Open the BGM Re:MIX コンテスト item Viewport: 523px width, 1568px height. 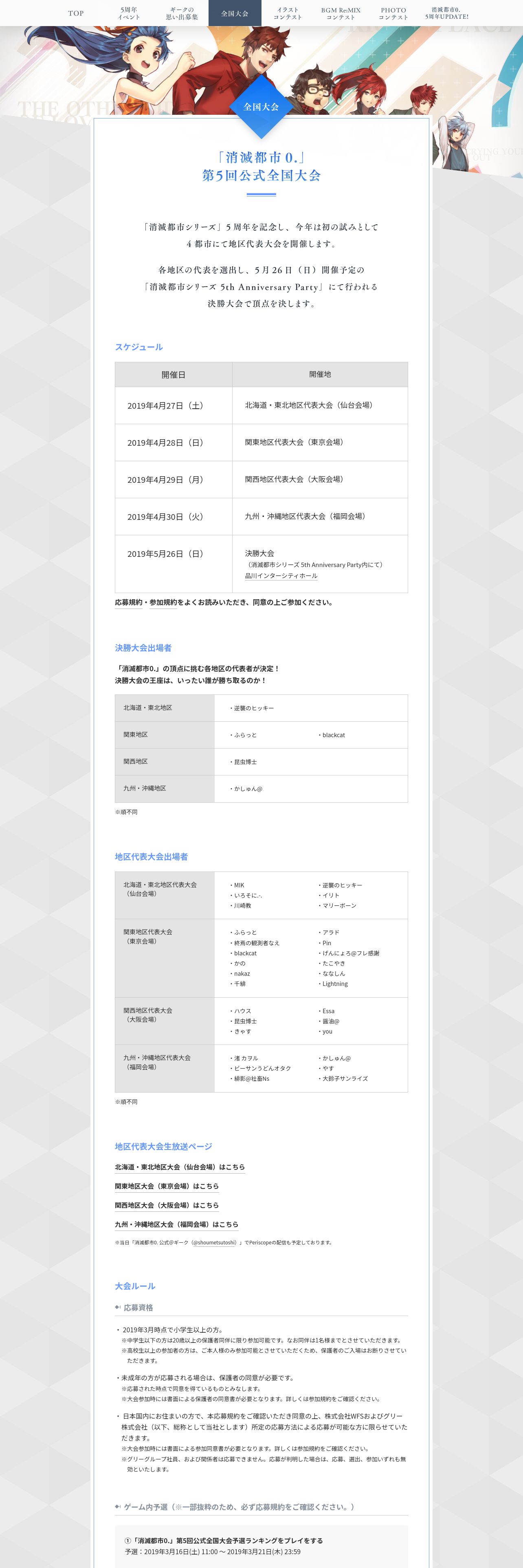pos(341,13)
